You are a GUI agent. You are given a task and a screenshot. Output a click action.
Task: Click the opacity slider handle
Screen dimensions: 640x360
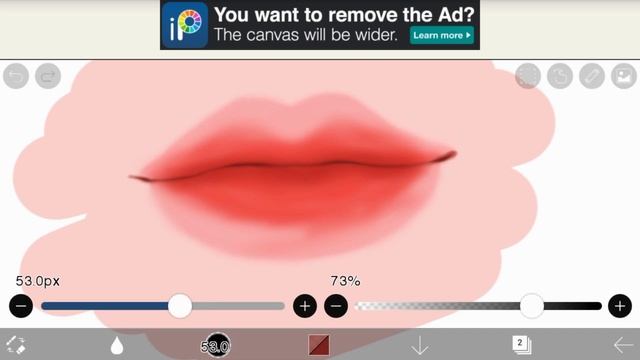tap(532, 306)
